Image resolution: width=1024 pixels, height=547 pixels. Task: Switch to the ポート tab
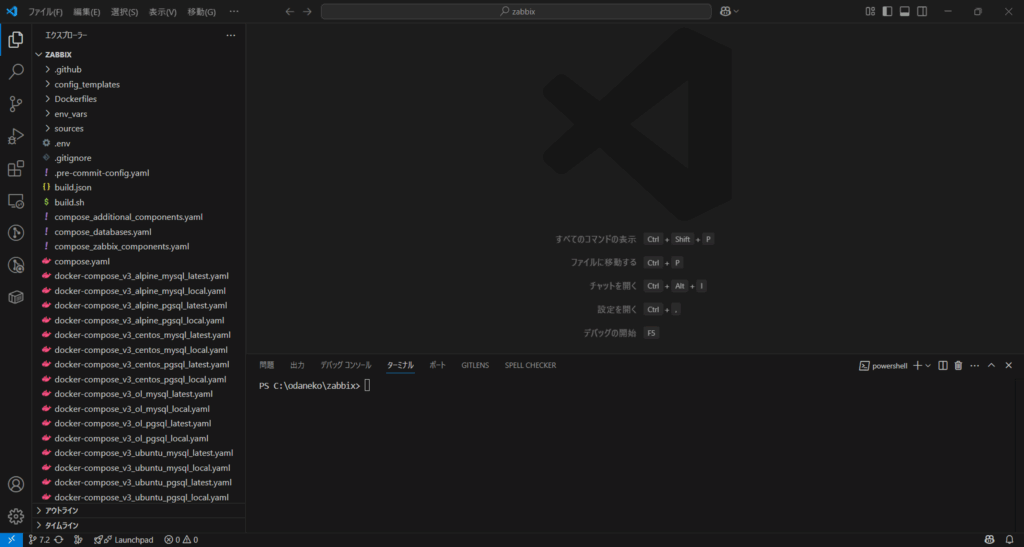click(437, 366)
